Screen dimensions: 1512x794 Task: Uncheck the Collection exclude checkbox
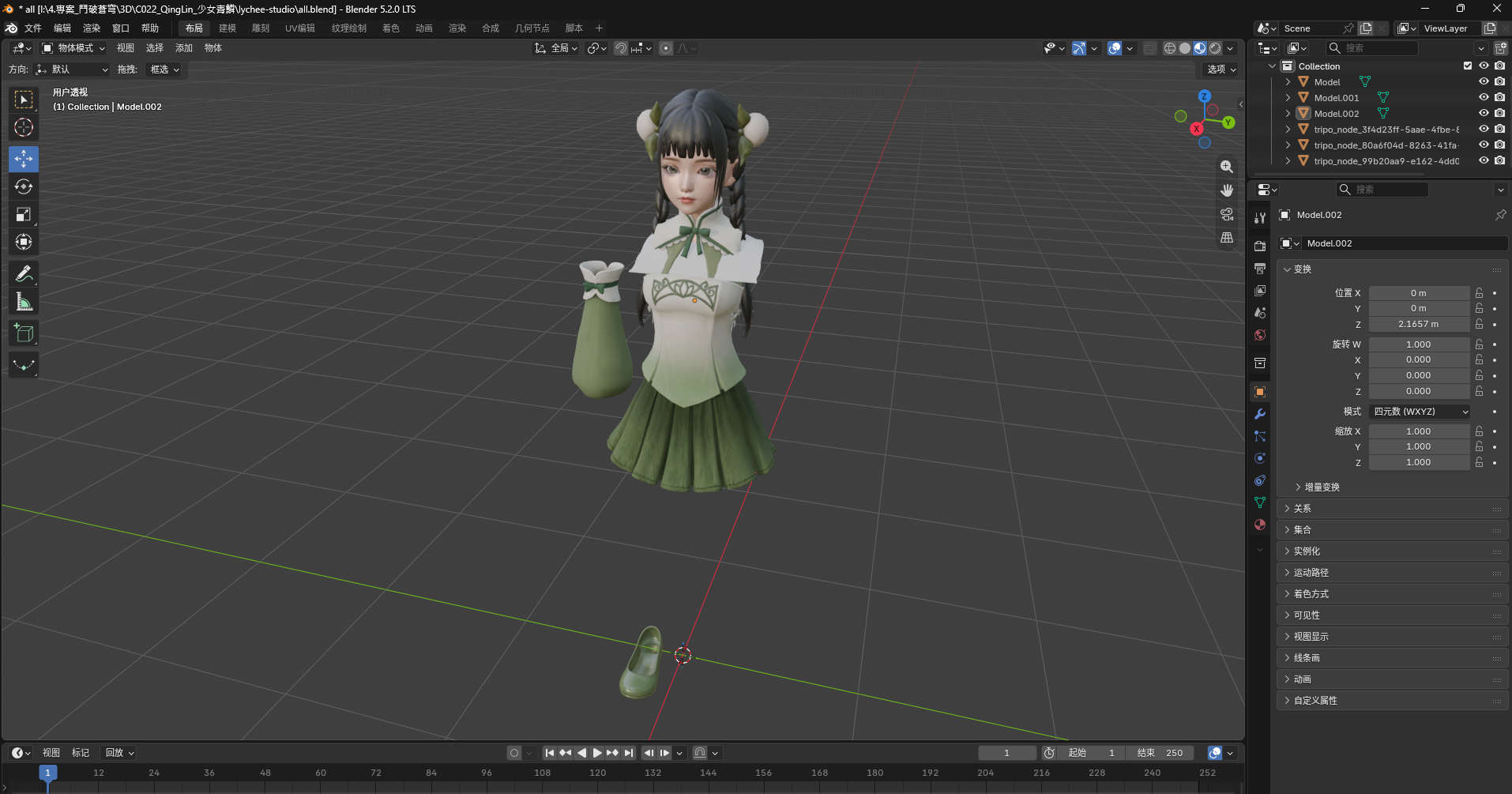[x=1468, y=66]
